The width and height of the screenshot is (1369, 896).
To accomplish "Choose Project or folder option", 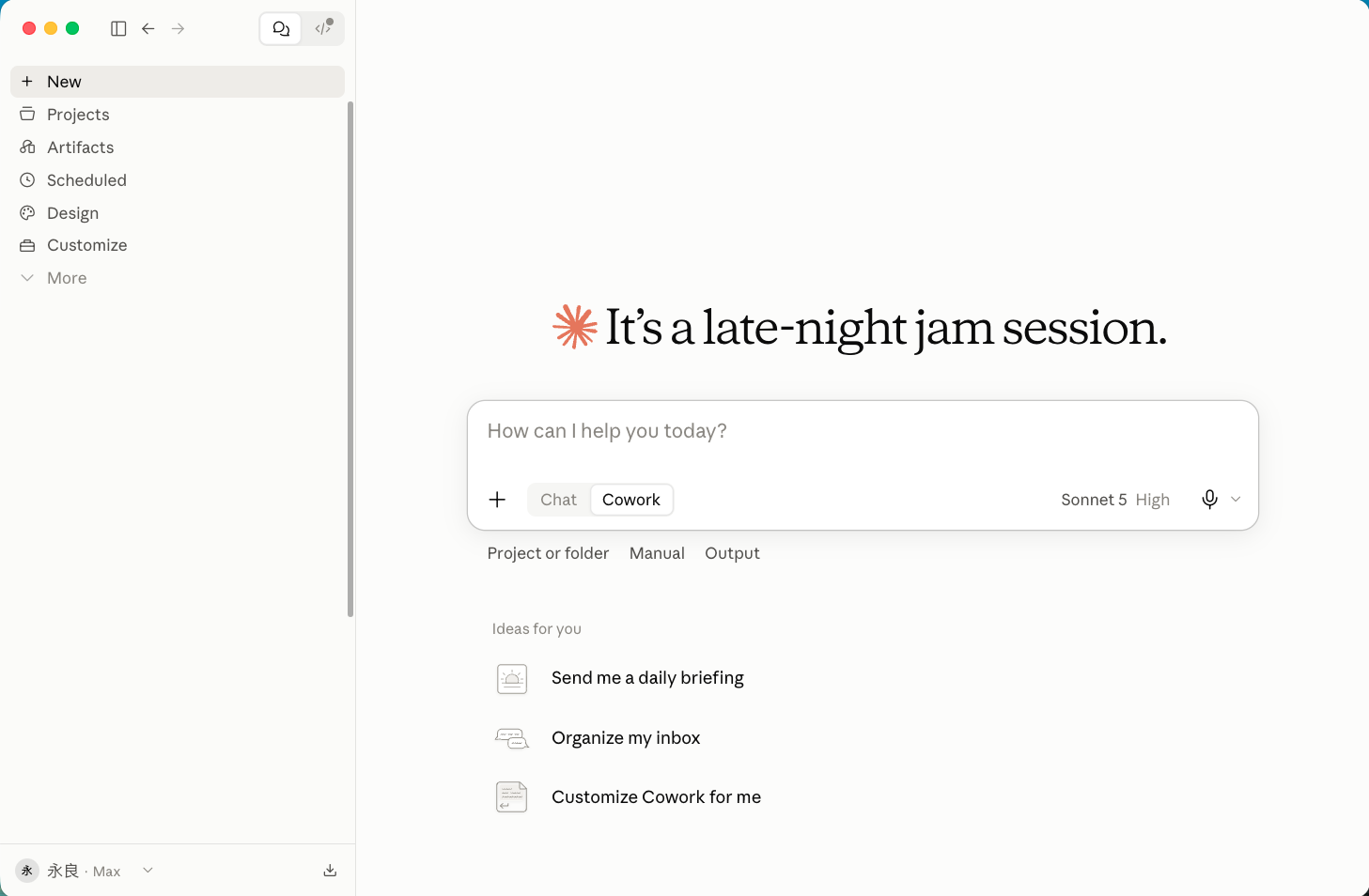I will [x=548, y=553].
